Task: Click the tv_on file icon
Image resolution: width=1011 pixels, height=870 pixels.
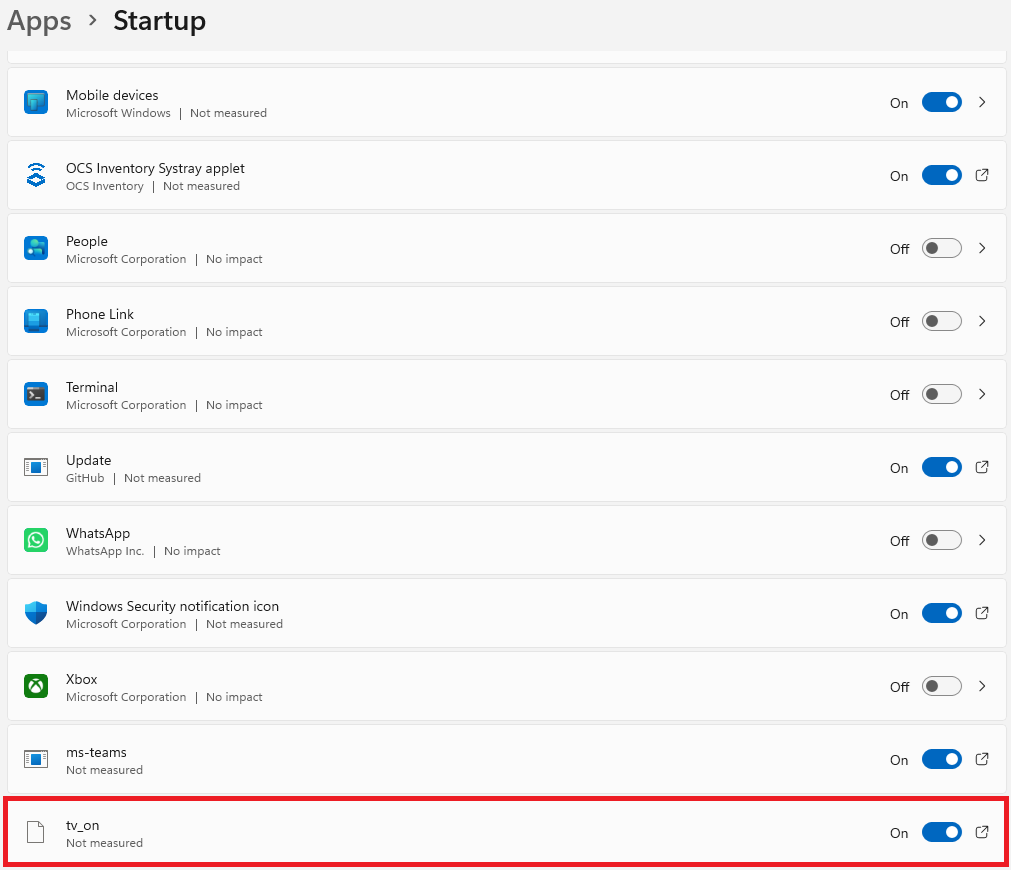Action: pyautogui.click(x=36, y=832)
